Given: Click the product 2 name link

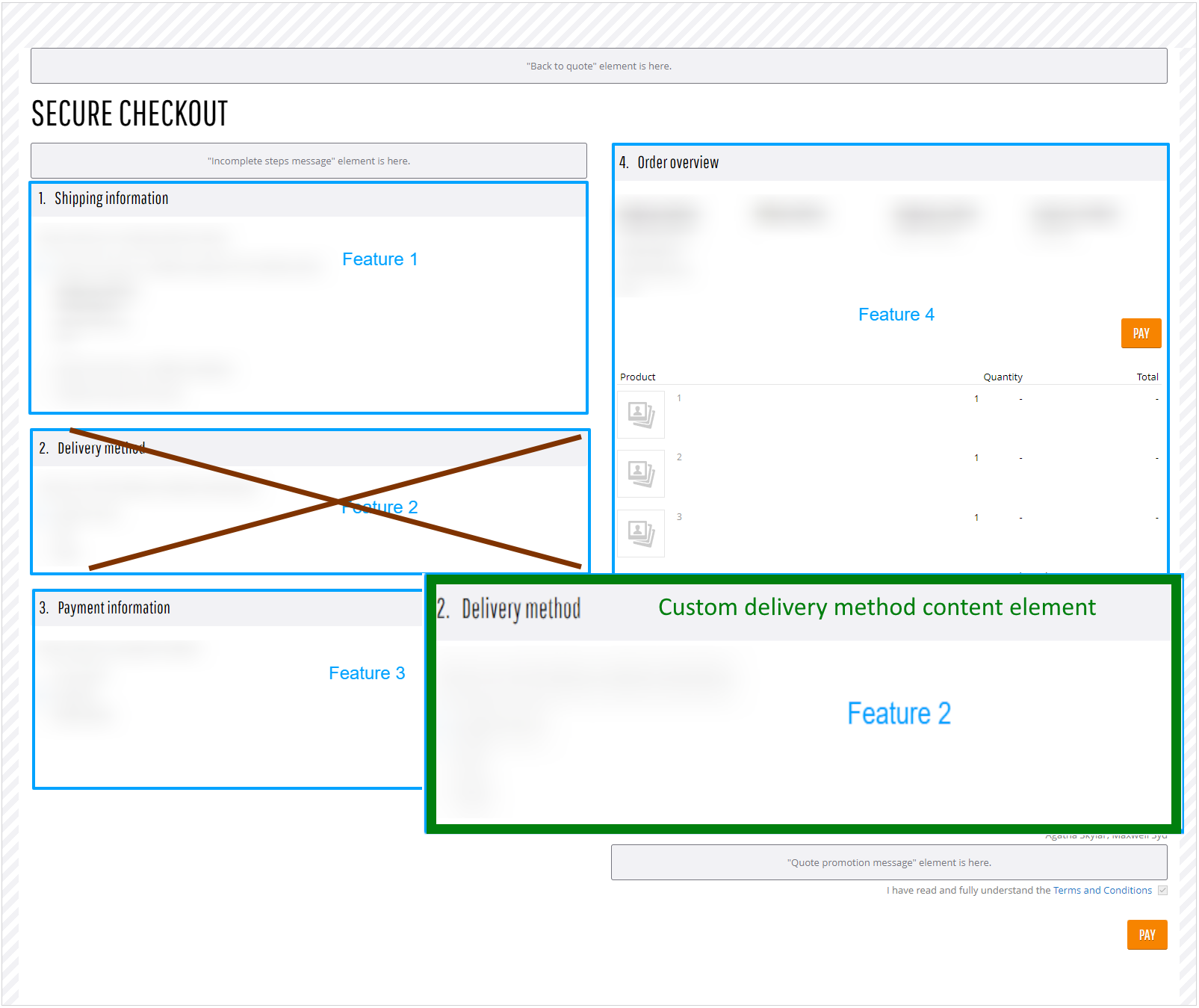Looking at the screenshot, I should tap(679, 457).
